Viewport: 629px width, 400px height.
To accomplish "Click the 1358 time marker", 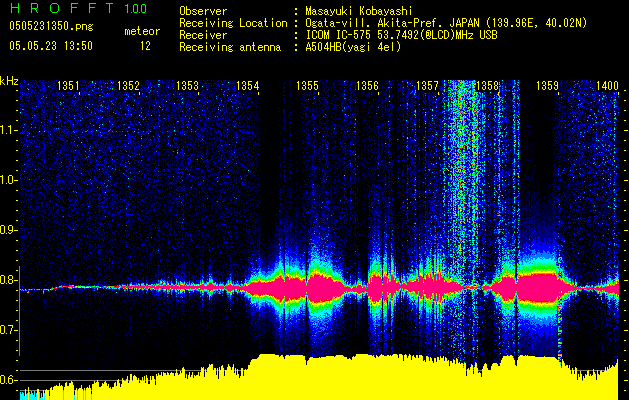I will 487,85.
